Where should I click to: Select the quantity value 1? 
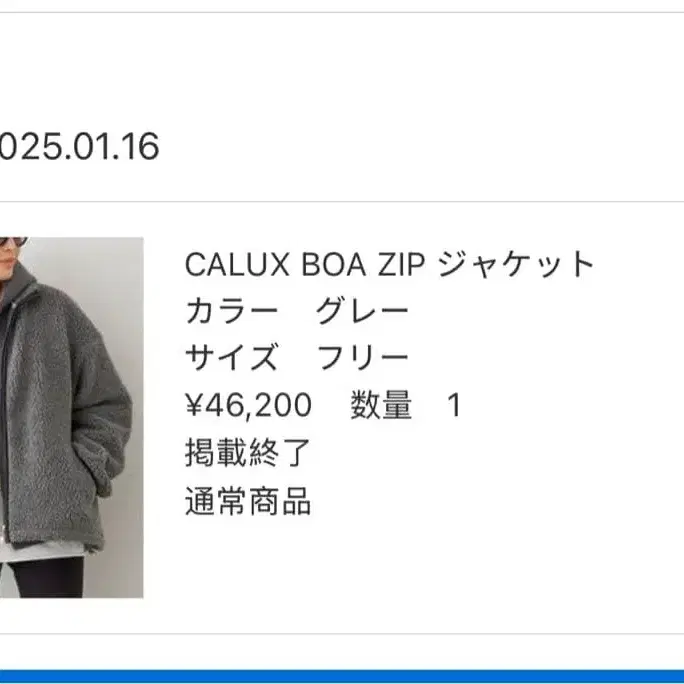(454, 405)
